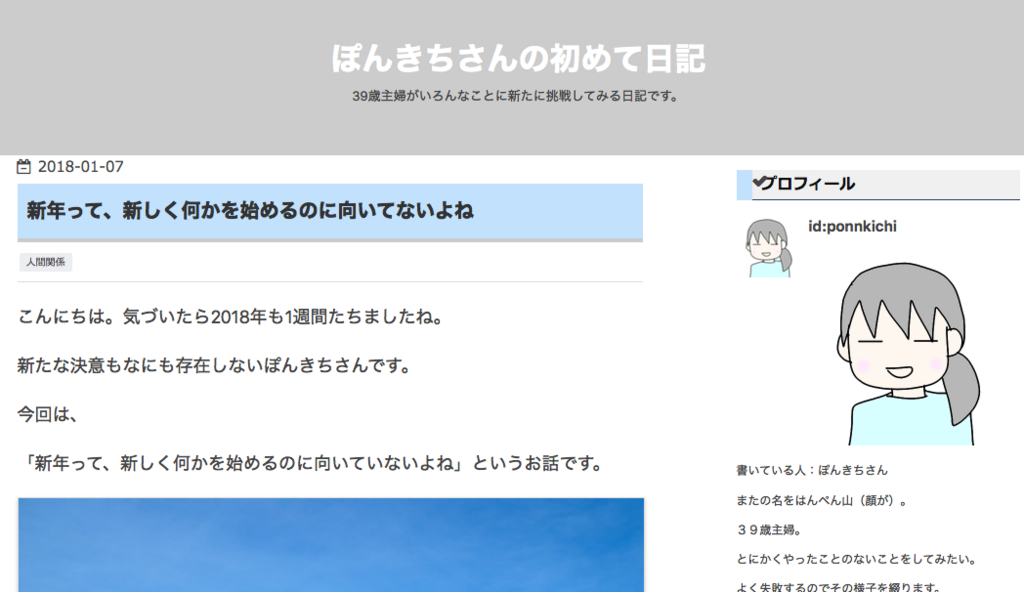Screen dimensions: 1024x592
Task: Select the 人間関係 category tag
Action: point(46,262)
